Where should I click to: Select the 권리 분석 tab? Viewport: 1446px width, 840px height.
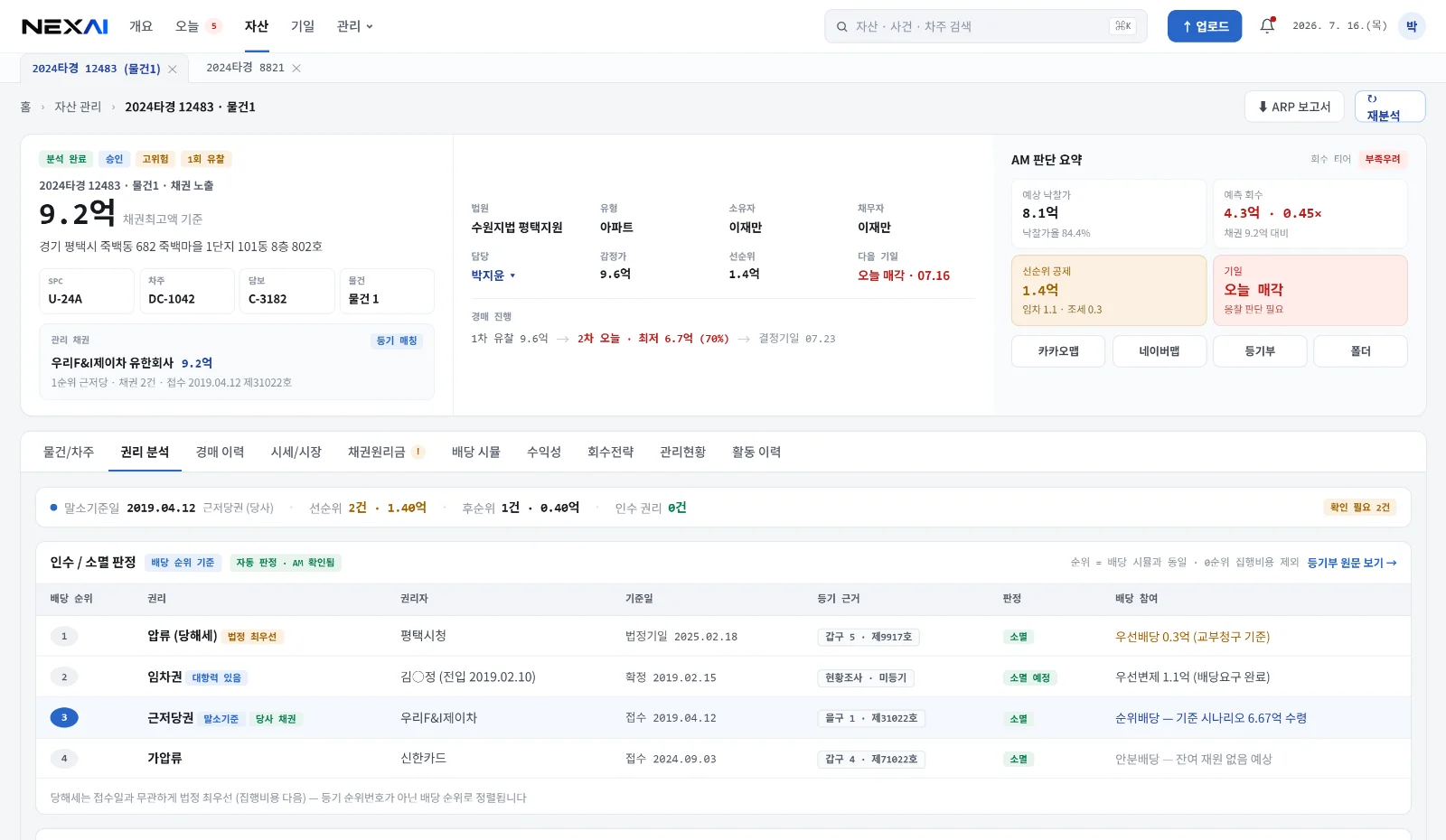(145, 452)
